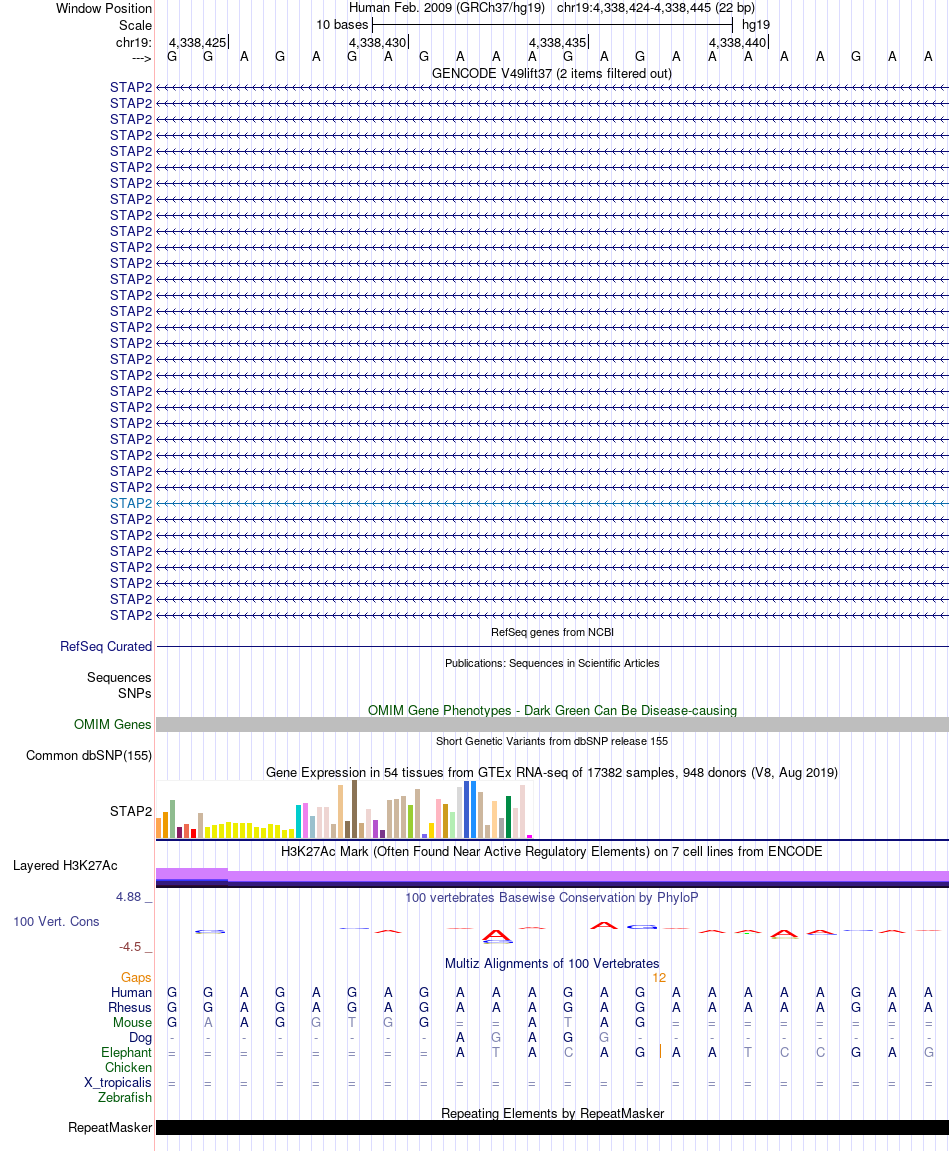Click the black RepeatMasker element bar
The image size is (950, 1151).
pyautogui.click(x=552, y=1128)
